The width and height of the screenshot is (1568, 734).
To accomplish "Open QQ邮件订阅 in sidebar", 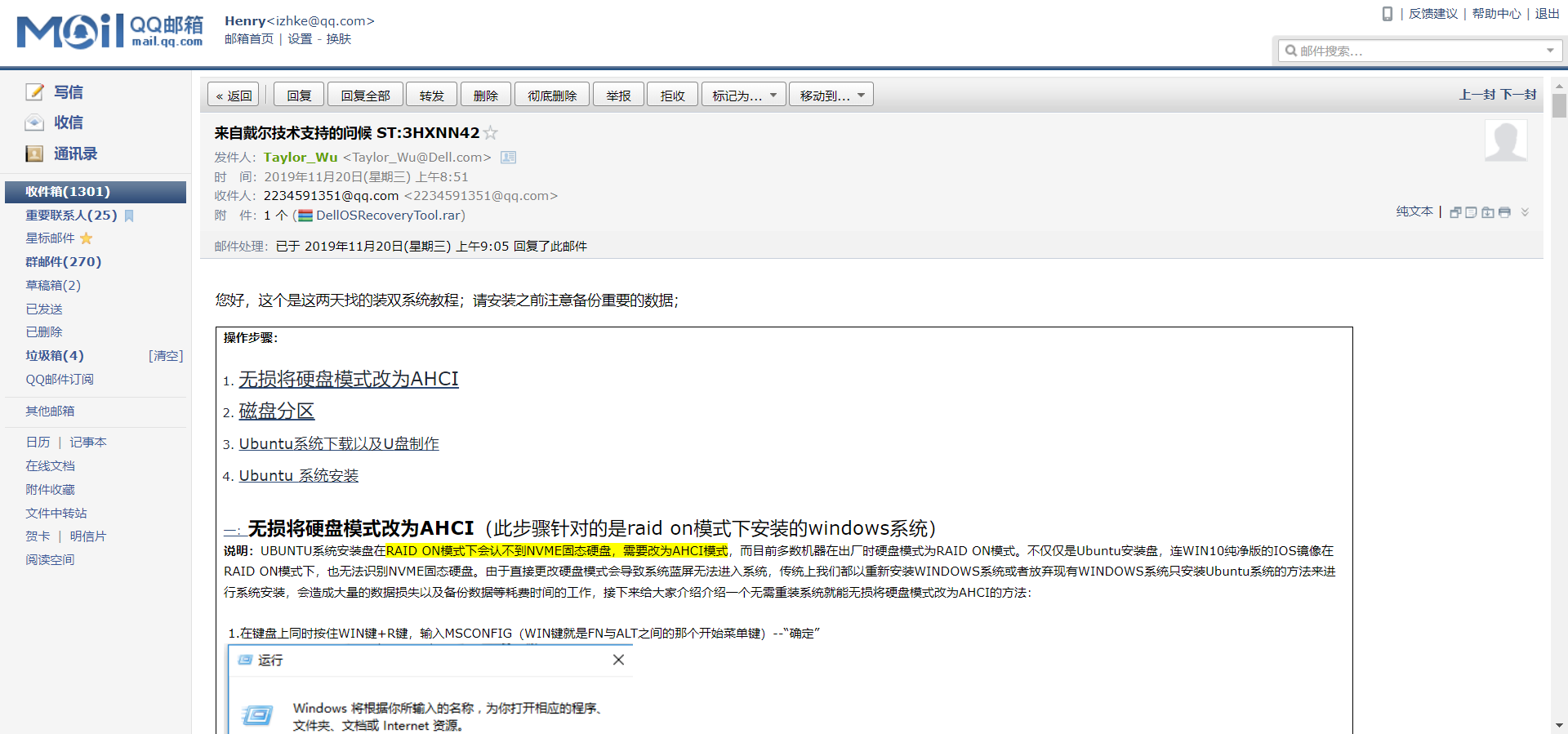I will (60, 380).
